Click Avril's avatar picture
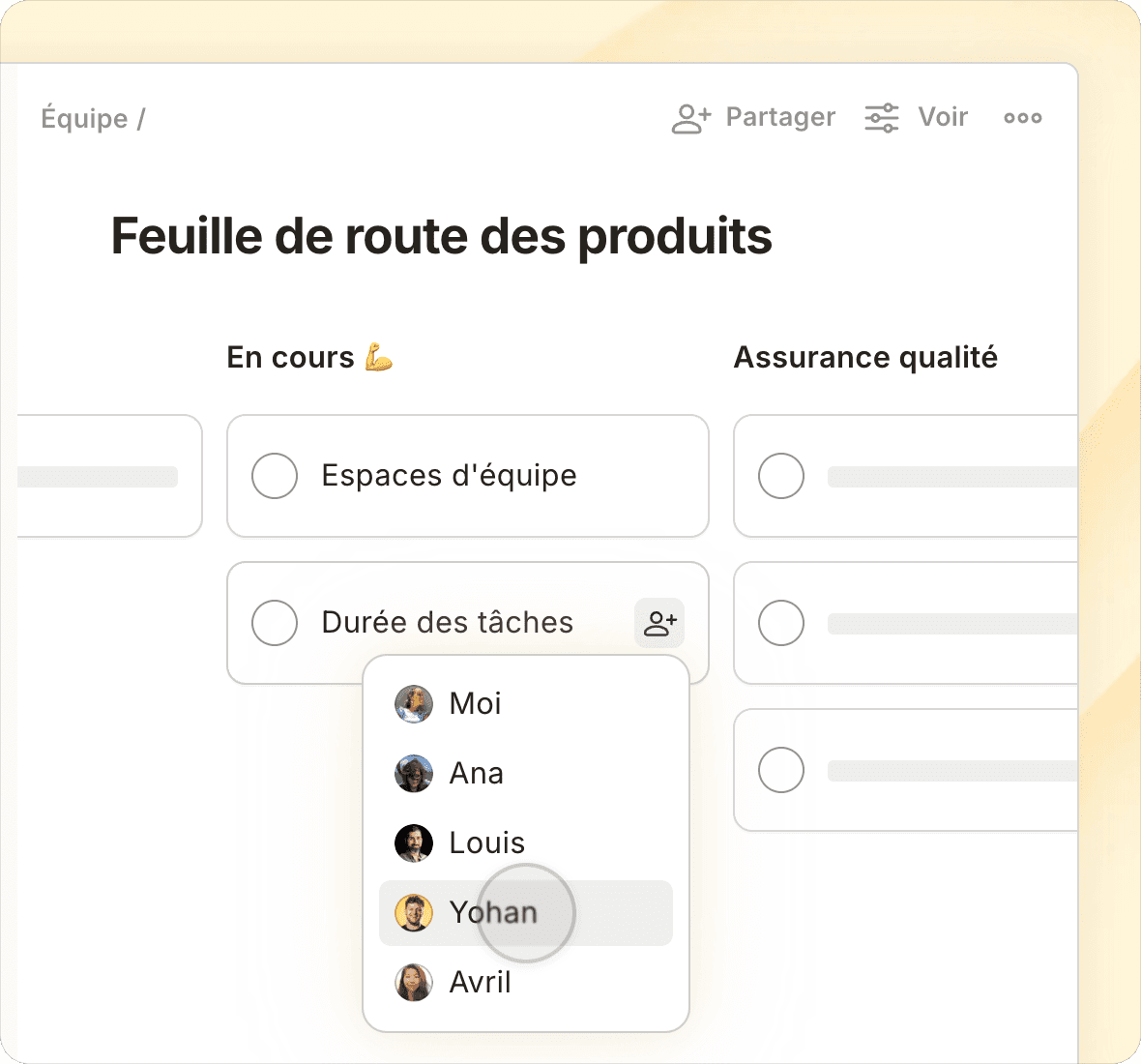1141x1064 pixels. pyautogui.click(x=413, y=983)
